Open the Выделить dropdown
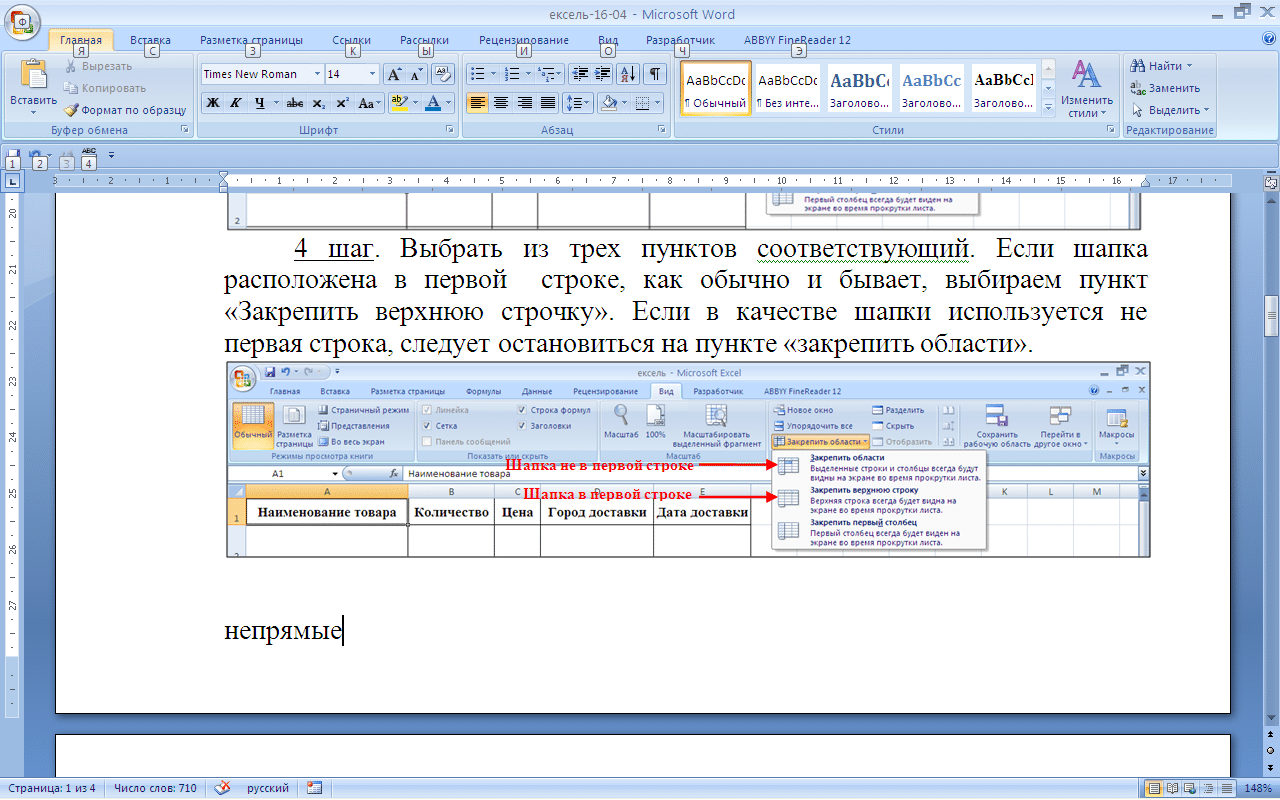 1170,110
